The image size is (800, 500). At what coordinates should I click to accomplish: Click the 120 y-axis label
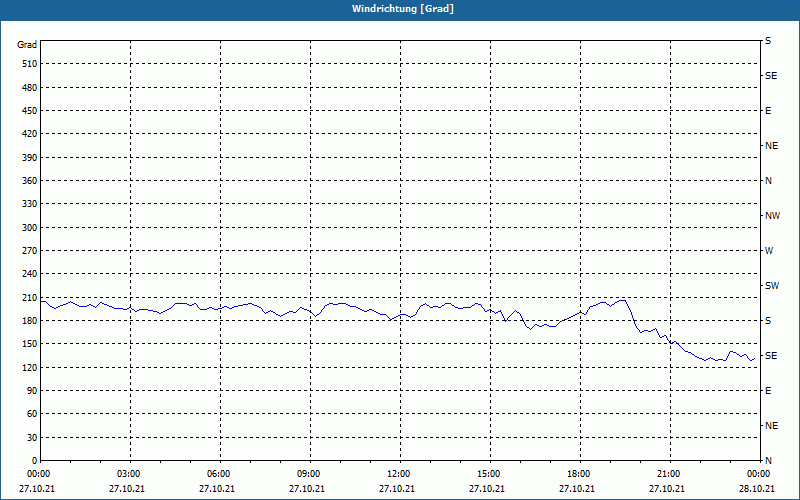pyautogui.click(x=30, y=367)
